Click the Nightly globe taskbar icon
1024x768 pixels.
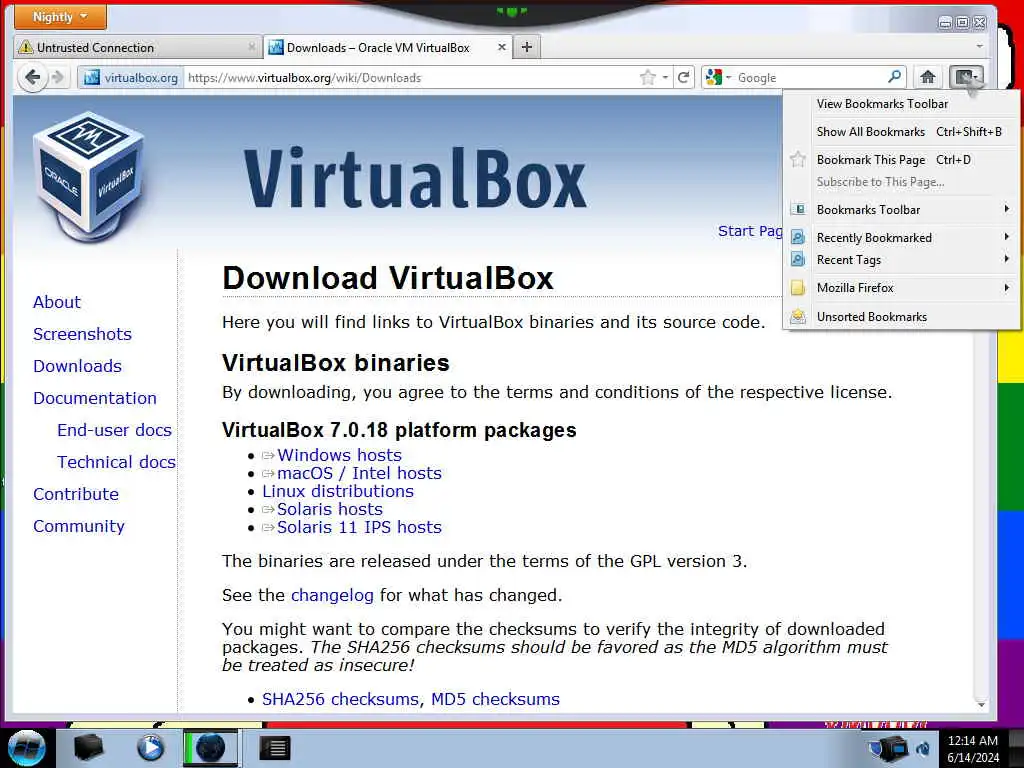pos(210,748)
